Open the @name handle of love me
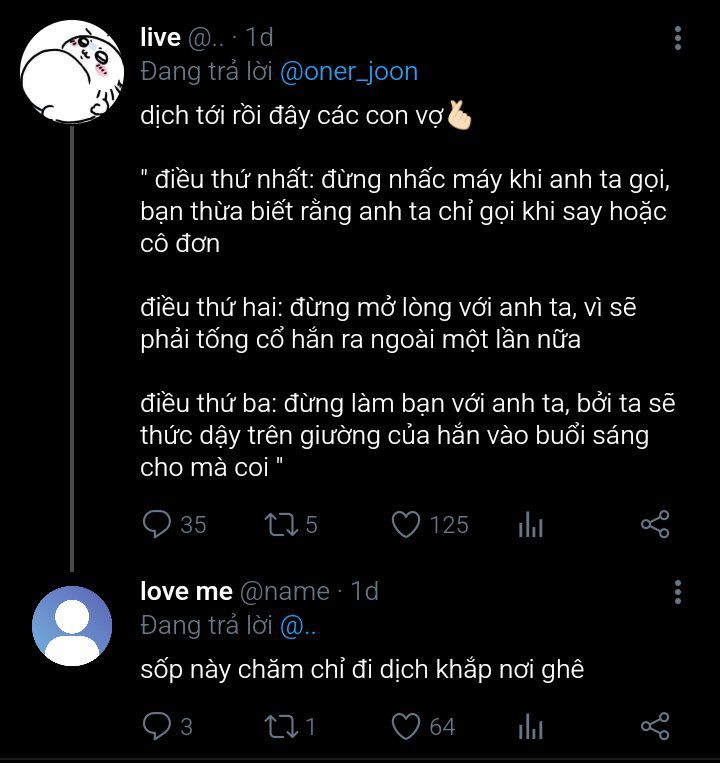The width and height of the screenshot is (720, 763). tap(284, 591)
